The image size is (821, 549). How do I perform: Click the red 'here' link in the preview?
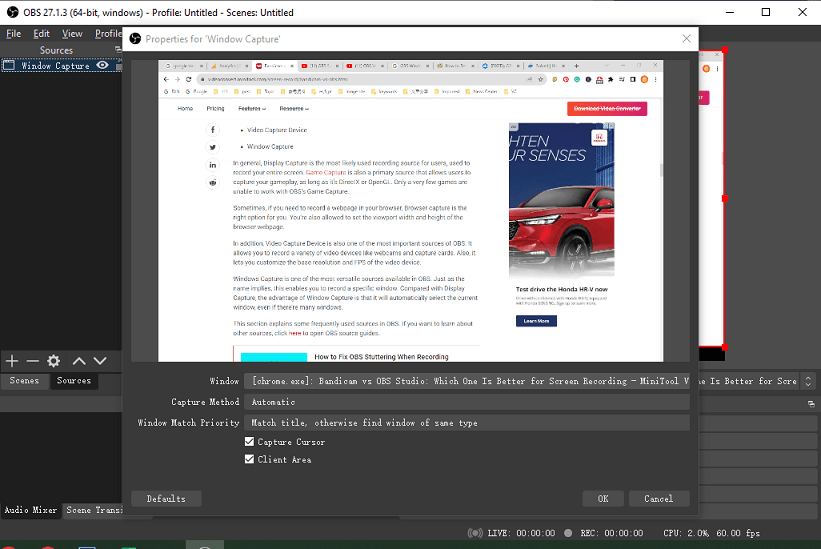tap(295, 333)
